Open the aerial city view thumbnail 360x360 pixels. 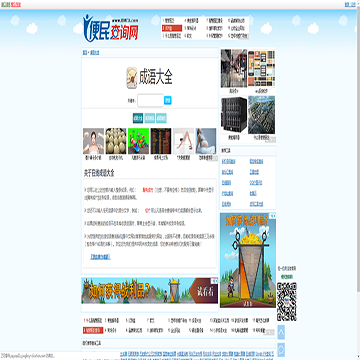pos(262,115)
